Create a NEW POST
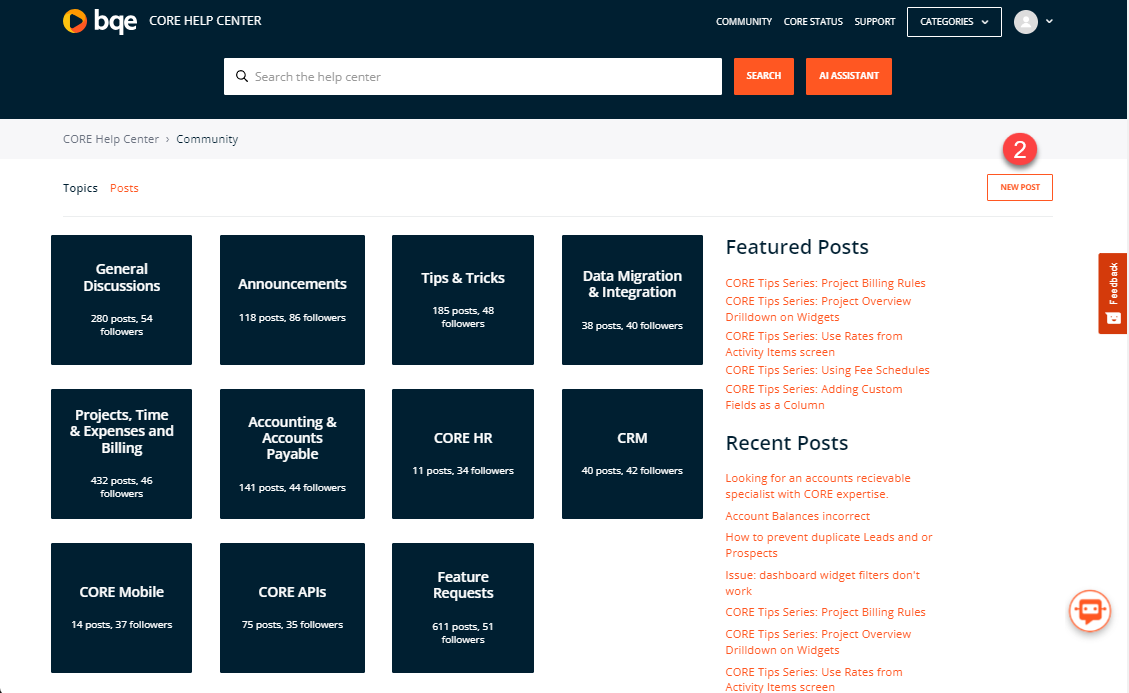1129x693 pixels. pyautogui.click(x=1020, y=187)
